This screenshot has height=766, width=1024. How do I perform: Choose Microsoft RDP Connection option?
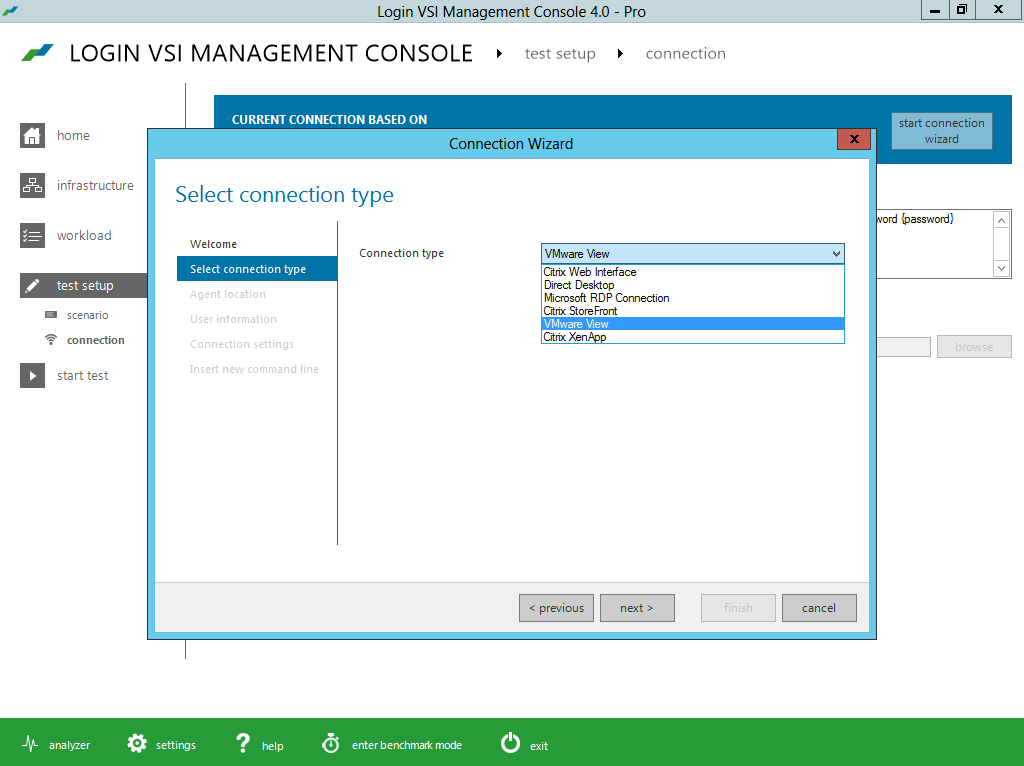pos(606,298)
